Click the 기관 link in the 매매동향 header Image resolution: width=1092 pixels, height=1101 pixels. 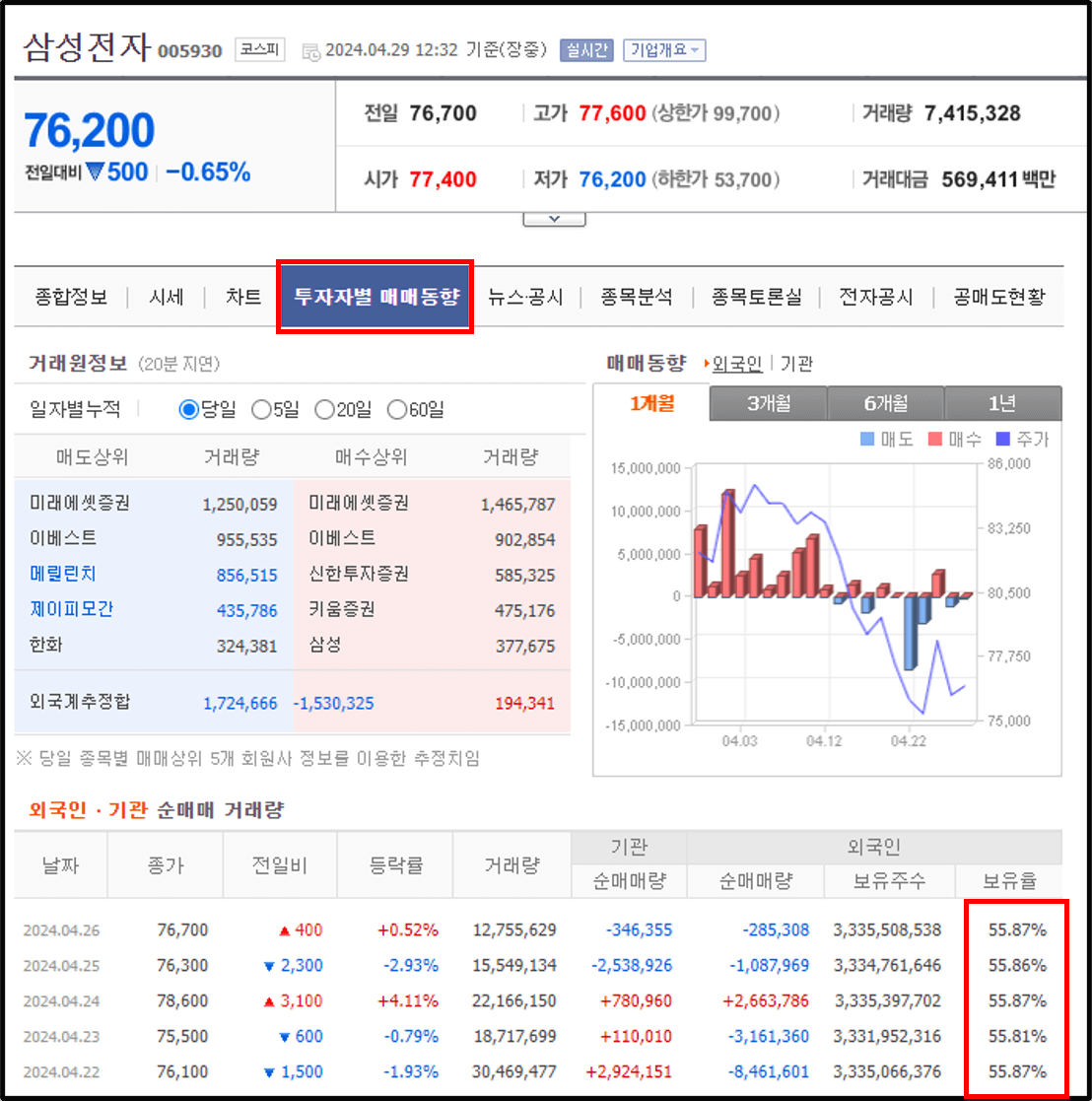(796, 364)
